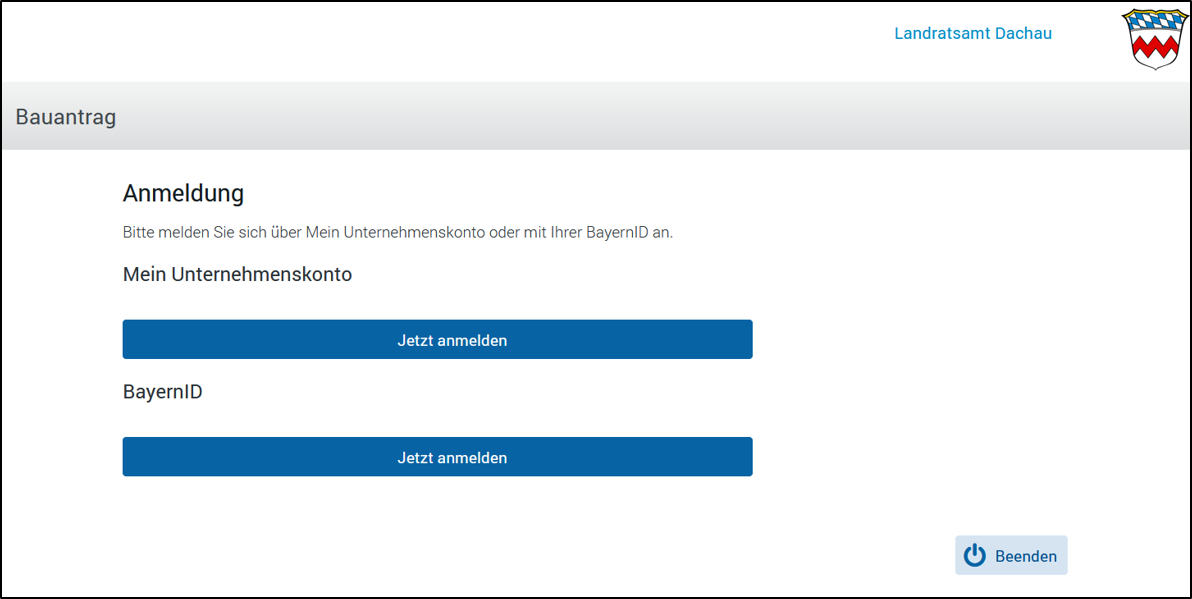
Task: Click the blue-white diamond pattern of the crest
Action: (x=1154, y=23)
